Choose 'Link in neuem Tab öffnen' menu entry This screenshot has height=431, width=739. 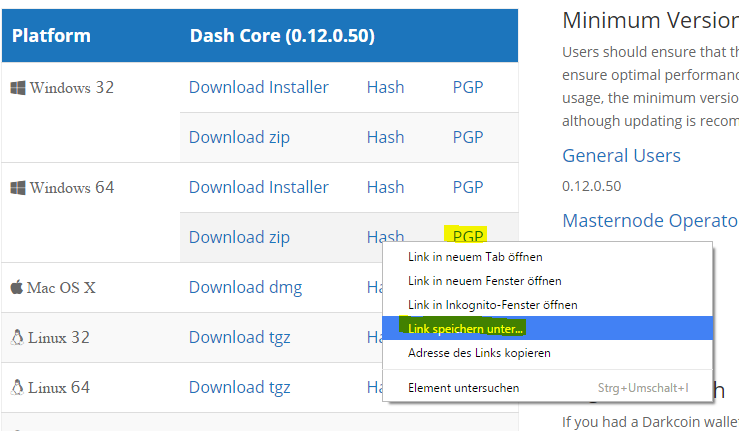pyautogui.click(x=547, y=257)
